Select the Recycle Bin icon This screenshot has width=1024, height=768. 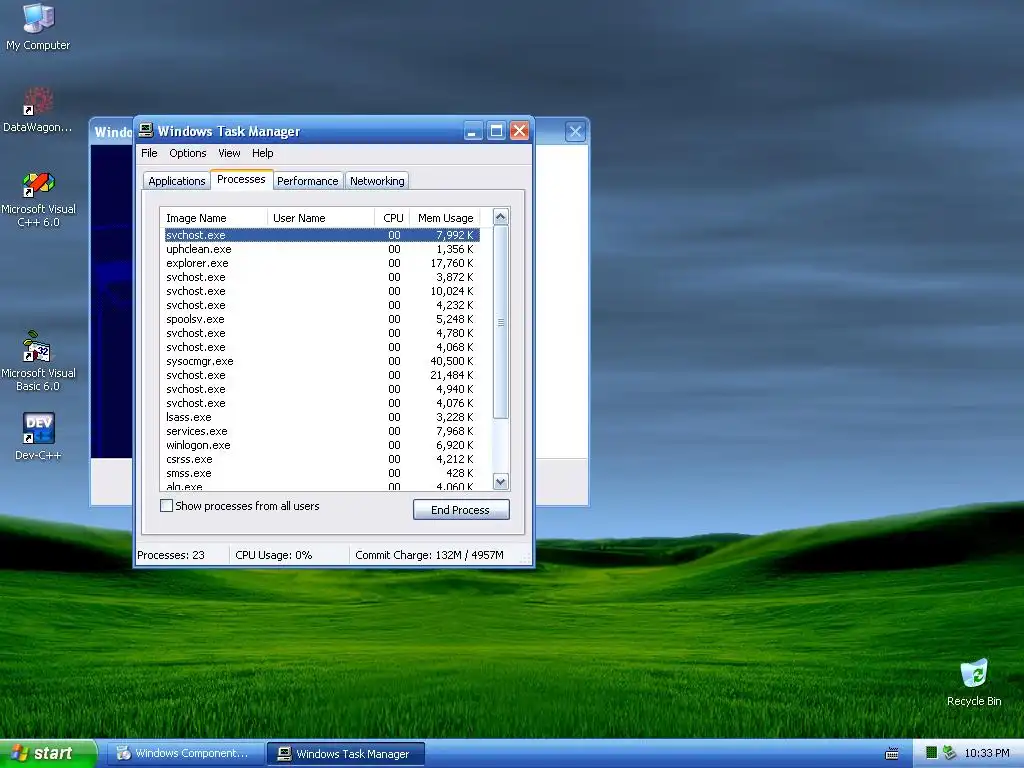974,682
